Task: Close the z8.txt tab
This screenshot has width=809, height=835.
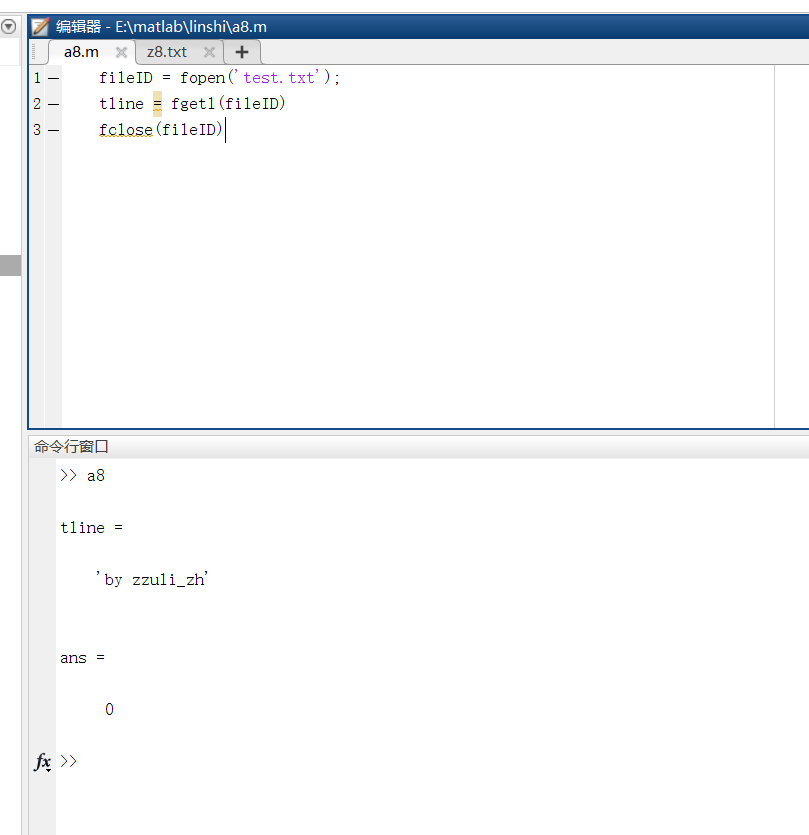Action: pos(209,52)
